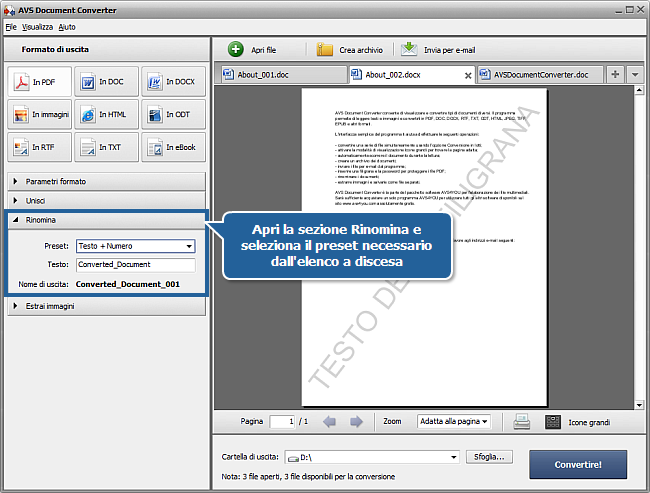This screenshot has height=493, width=650.
Task: Select the In DOC output format
Action: (x=106, y=82)
